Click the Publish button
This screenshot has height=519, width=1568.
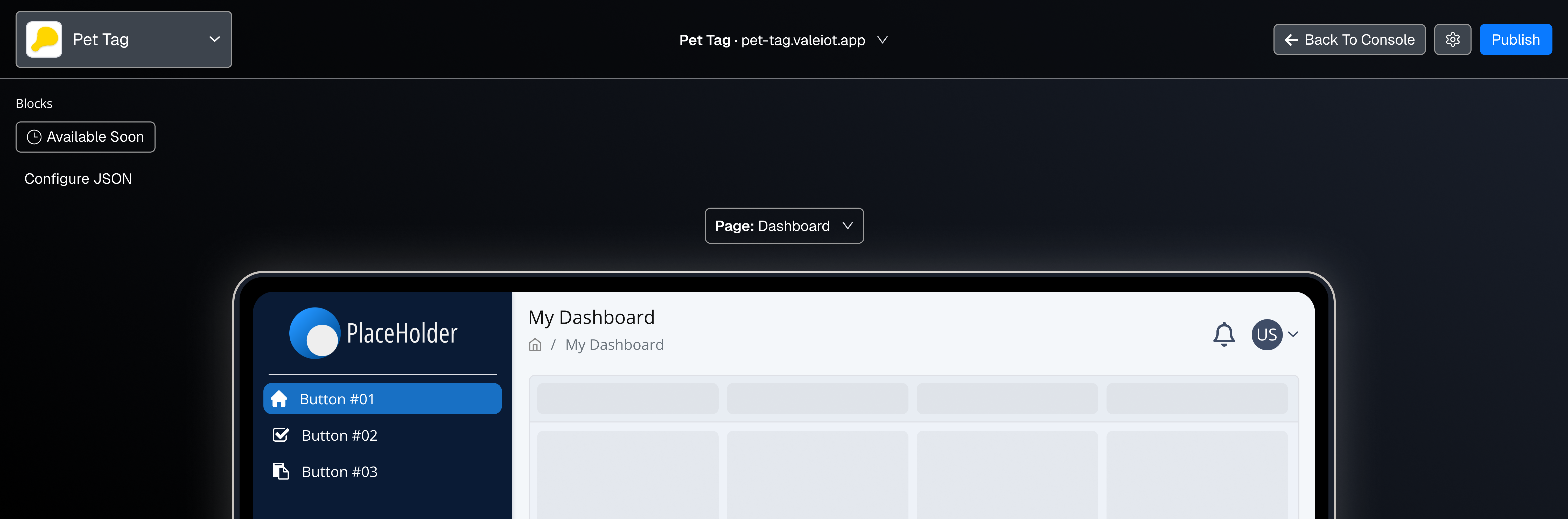coord(1516,40)
